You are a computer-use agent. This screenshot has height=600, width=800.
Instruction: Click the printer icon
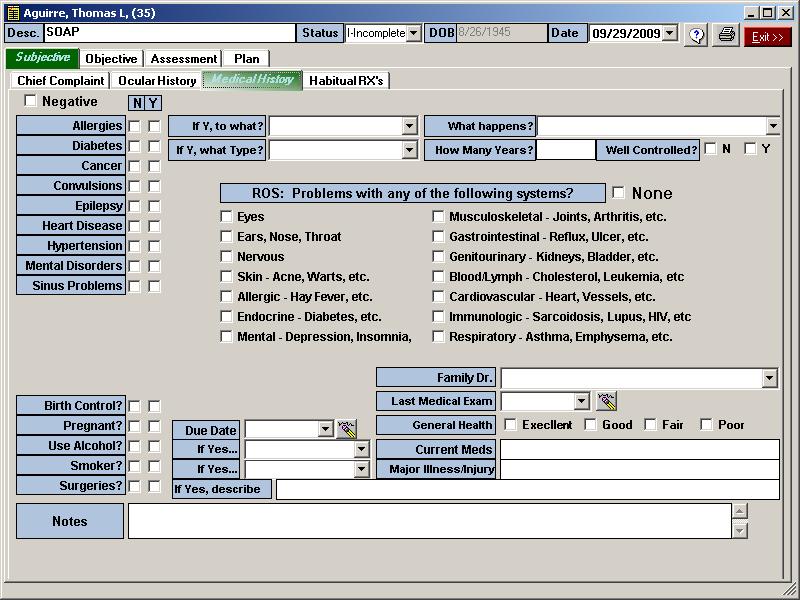pos(727,35)
